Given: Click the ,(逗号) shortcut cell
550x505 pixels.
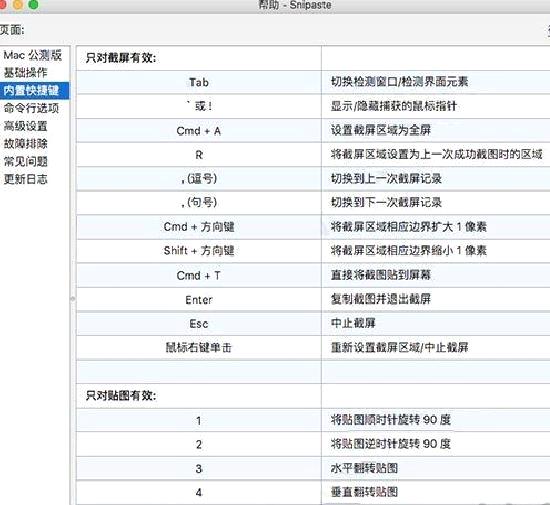Looking at the screenshot, I should [x=199, y=179].
